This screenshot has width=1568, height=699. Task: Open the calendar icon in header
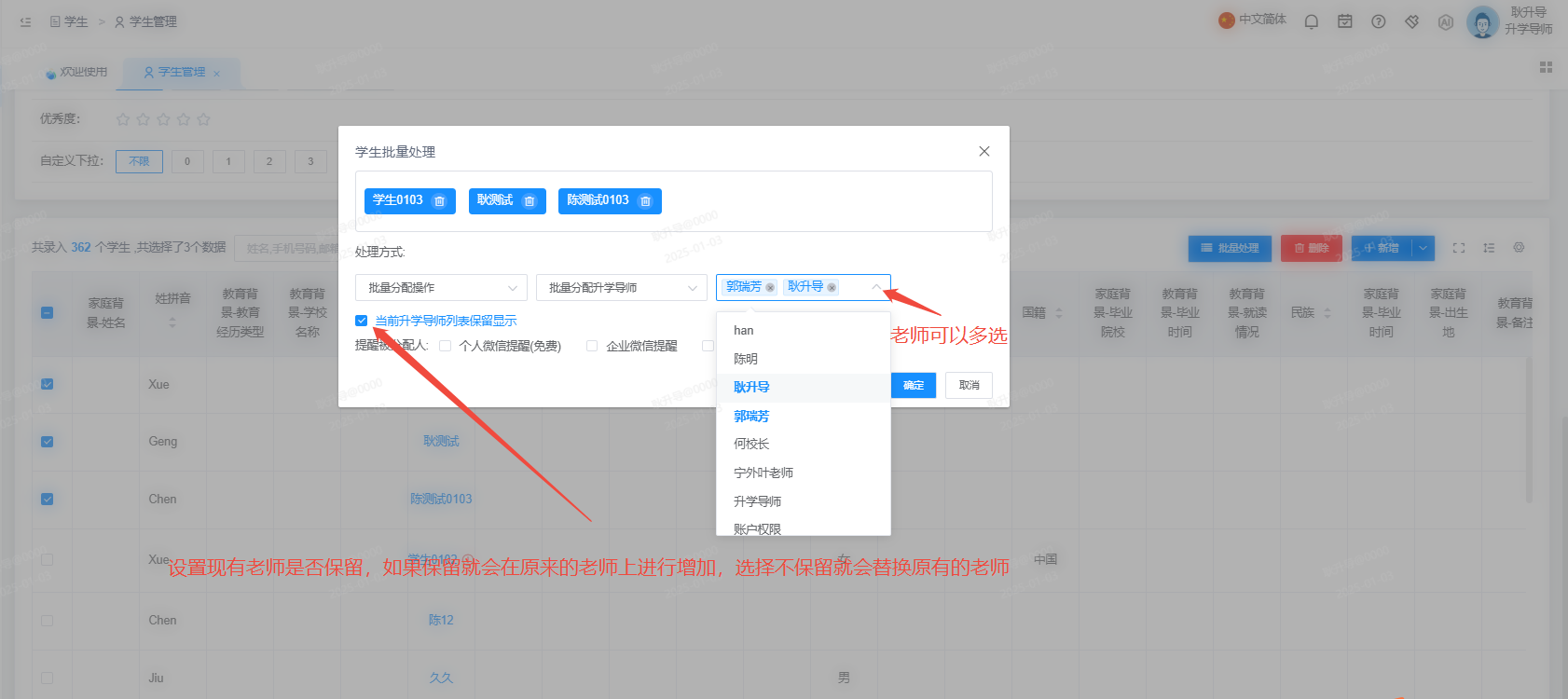[1345, 21]
